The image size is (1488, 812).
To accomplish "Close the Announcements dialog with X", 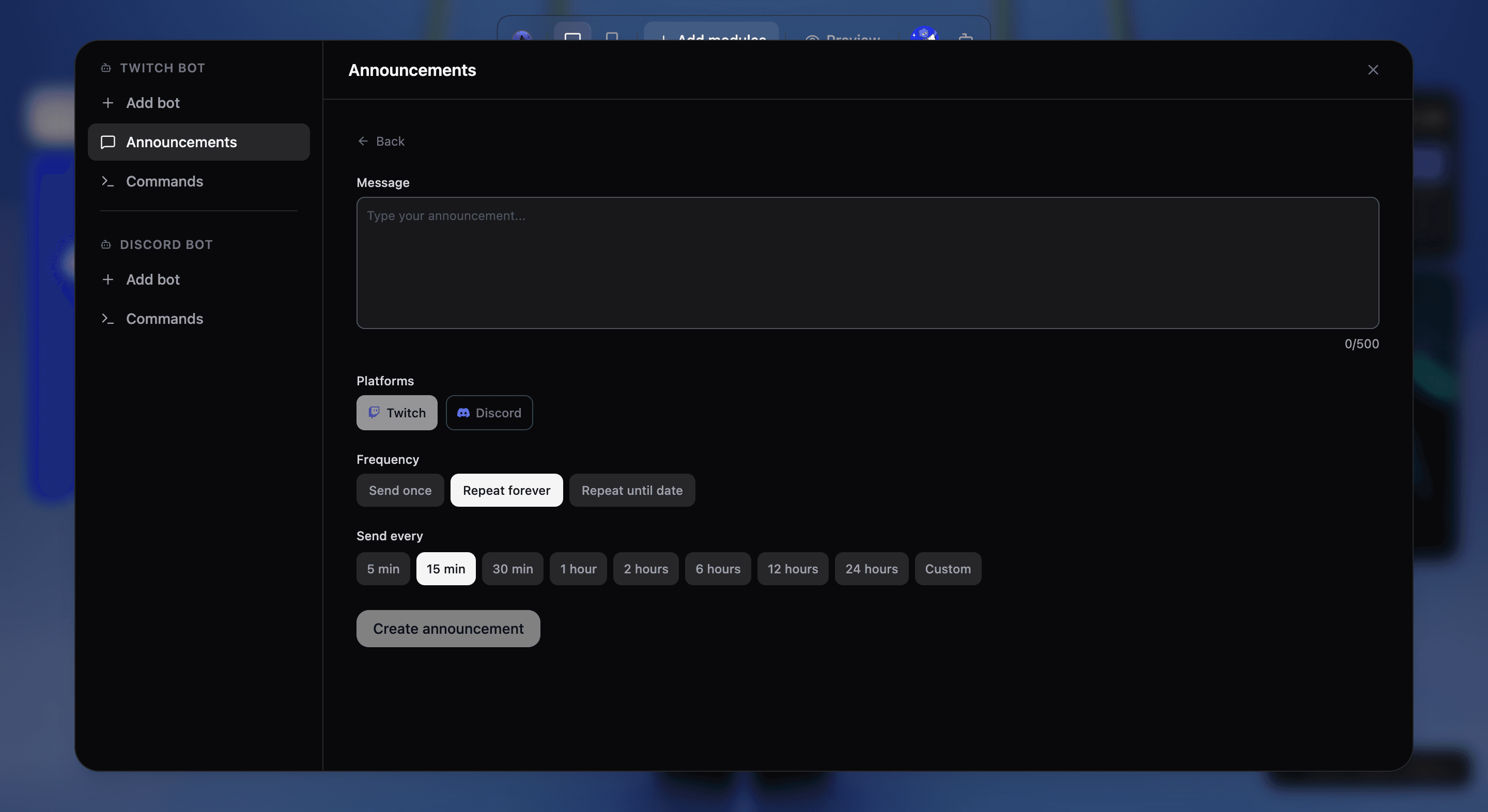I will point(1373,70).
